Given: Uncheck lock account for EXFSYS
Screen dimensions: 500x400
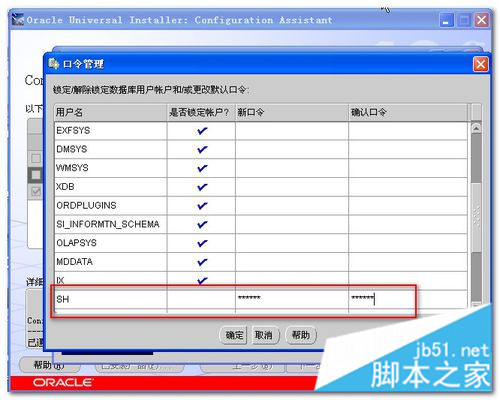Looking at the screenshot, I should pyautogui.click(x=202, y=131).
